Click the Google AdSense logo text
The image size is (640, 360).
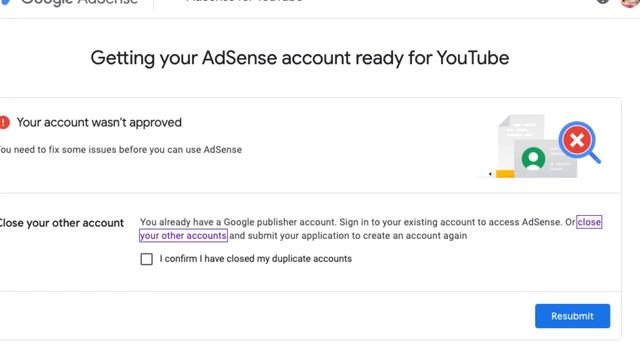coord(78,2)
